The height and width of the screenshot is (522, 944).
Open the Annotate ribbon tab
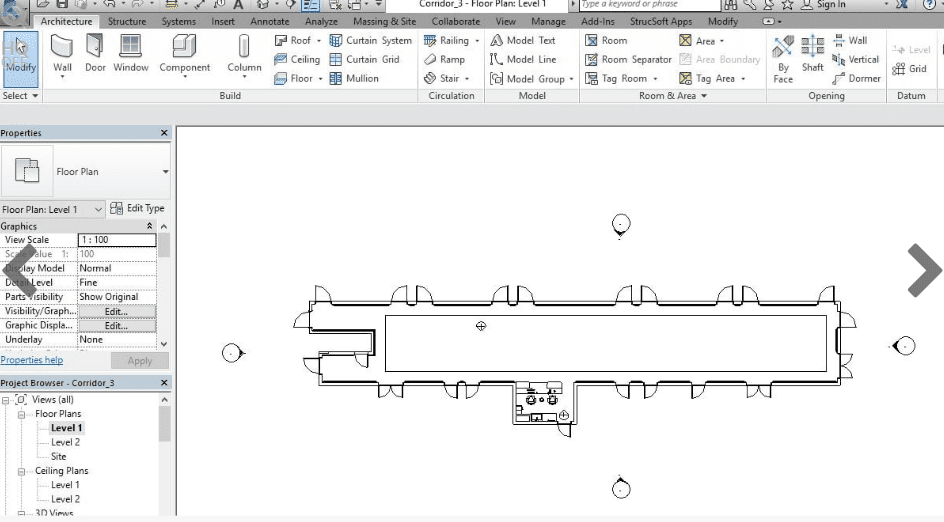[x=269, y=21]
